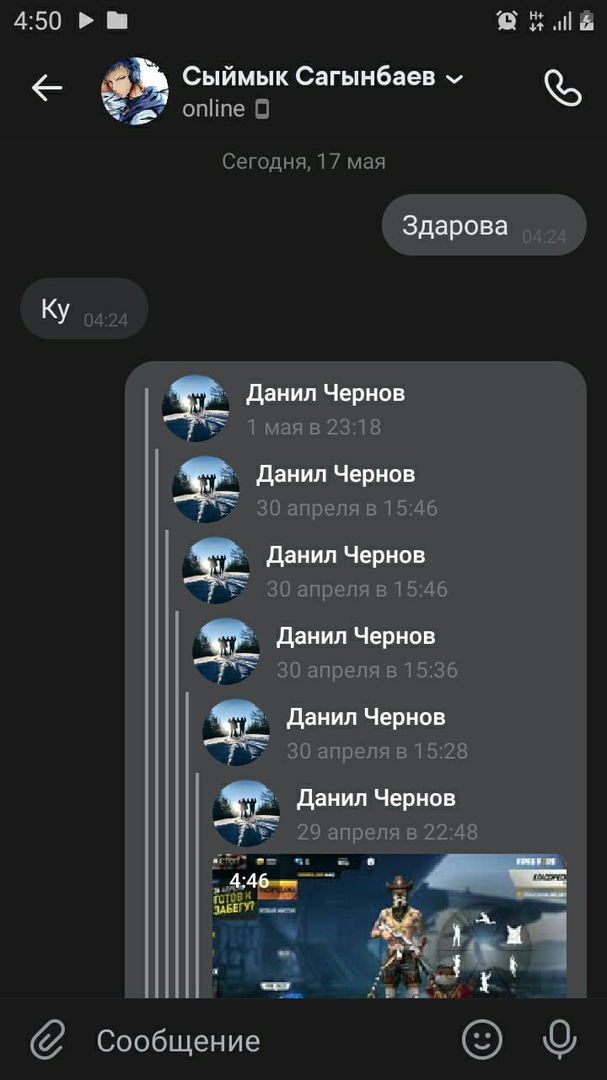607x1080 pixels.
Task: Select the Здарова outgoing message bubble
Action: pos(484,225)
